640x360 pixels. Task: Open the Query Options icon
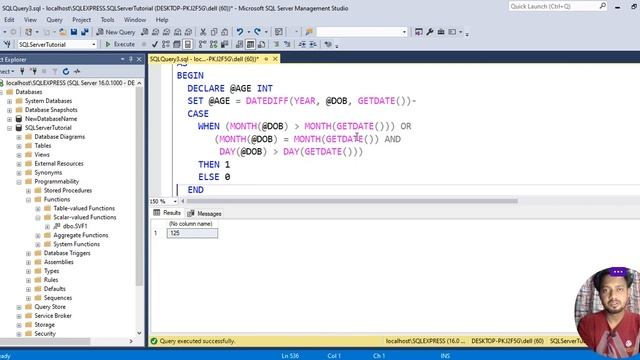tap(177, 44)
